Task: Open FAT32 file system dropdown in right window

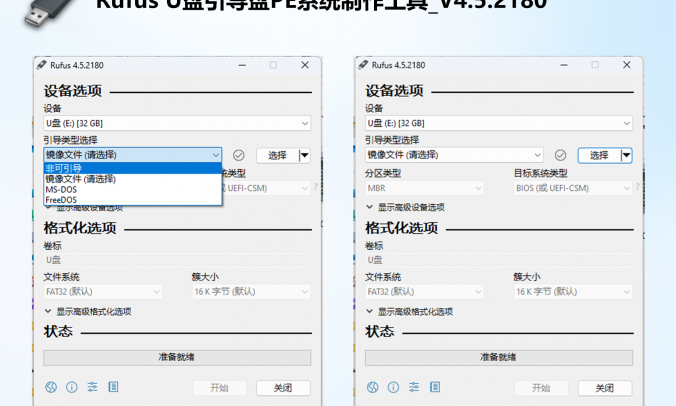Action: pos(424,292)
